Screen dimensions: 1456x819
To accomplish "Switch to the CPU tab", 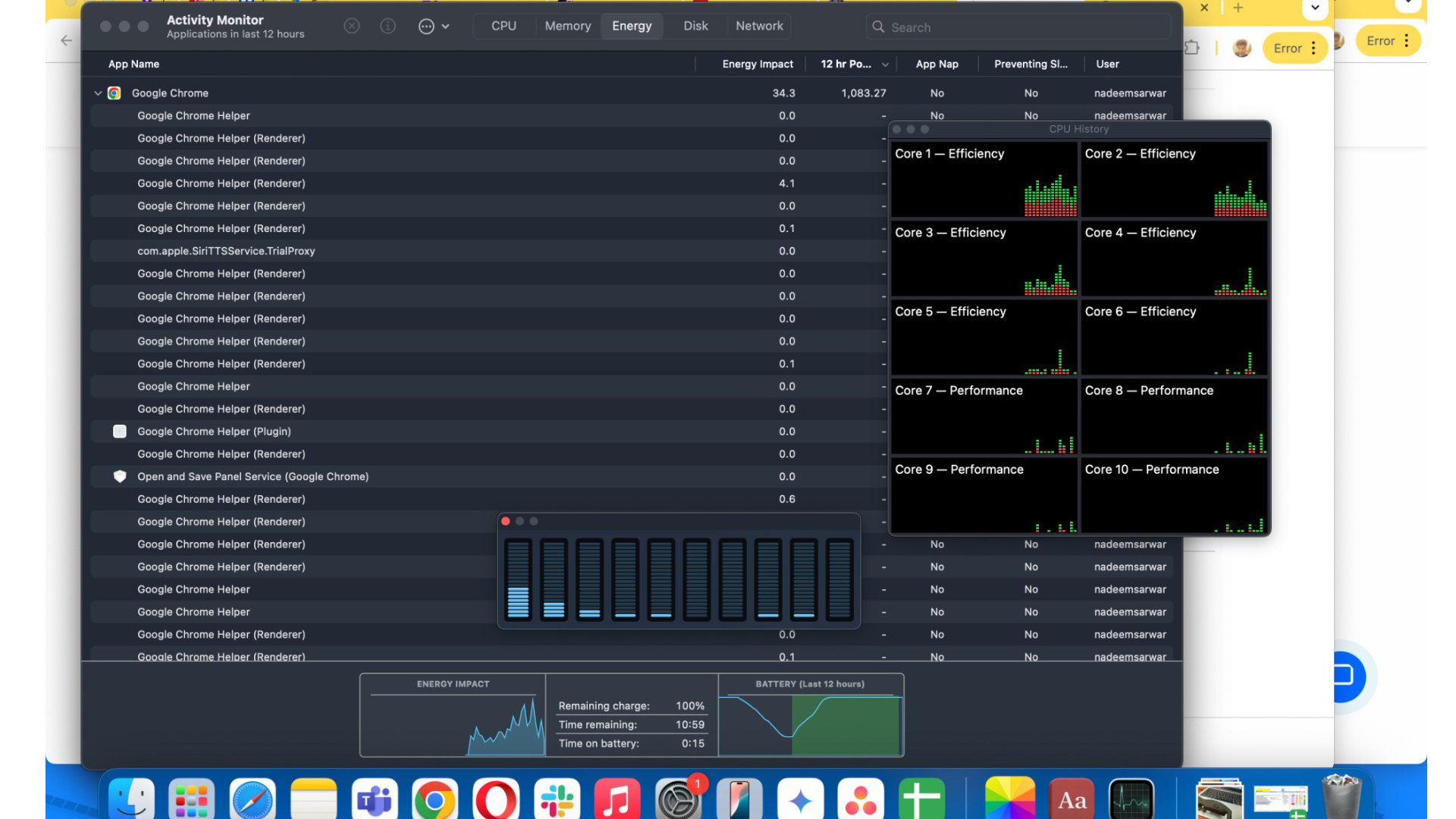I will pyautogui.click(x=504, y=26).
